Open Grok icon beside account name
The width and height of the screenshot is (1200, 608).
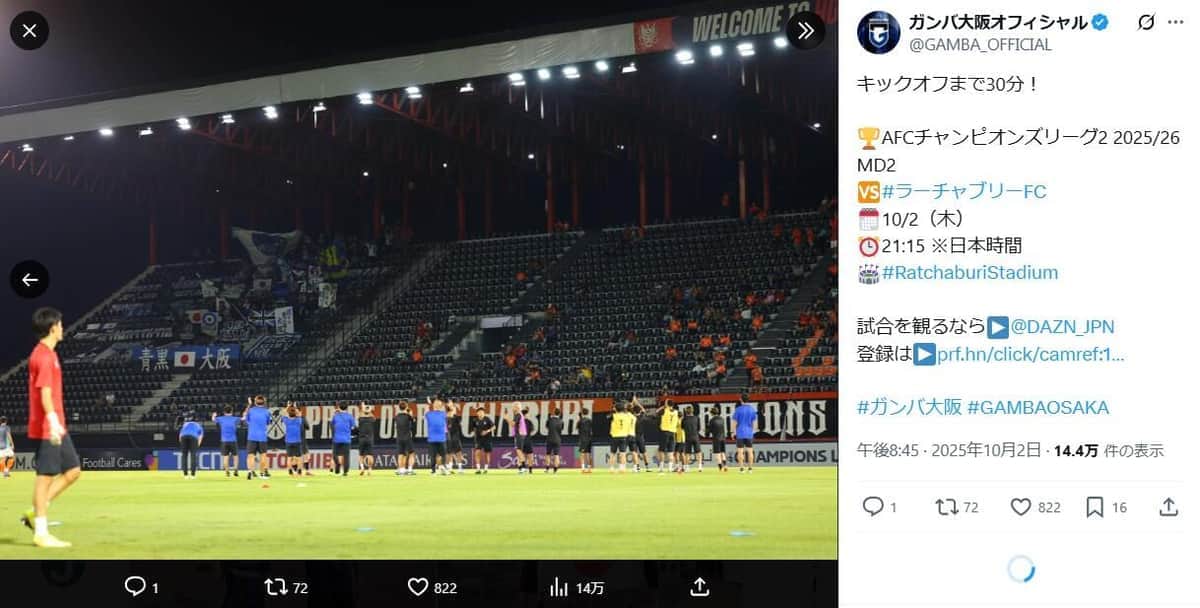1145,22
